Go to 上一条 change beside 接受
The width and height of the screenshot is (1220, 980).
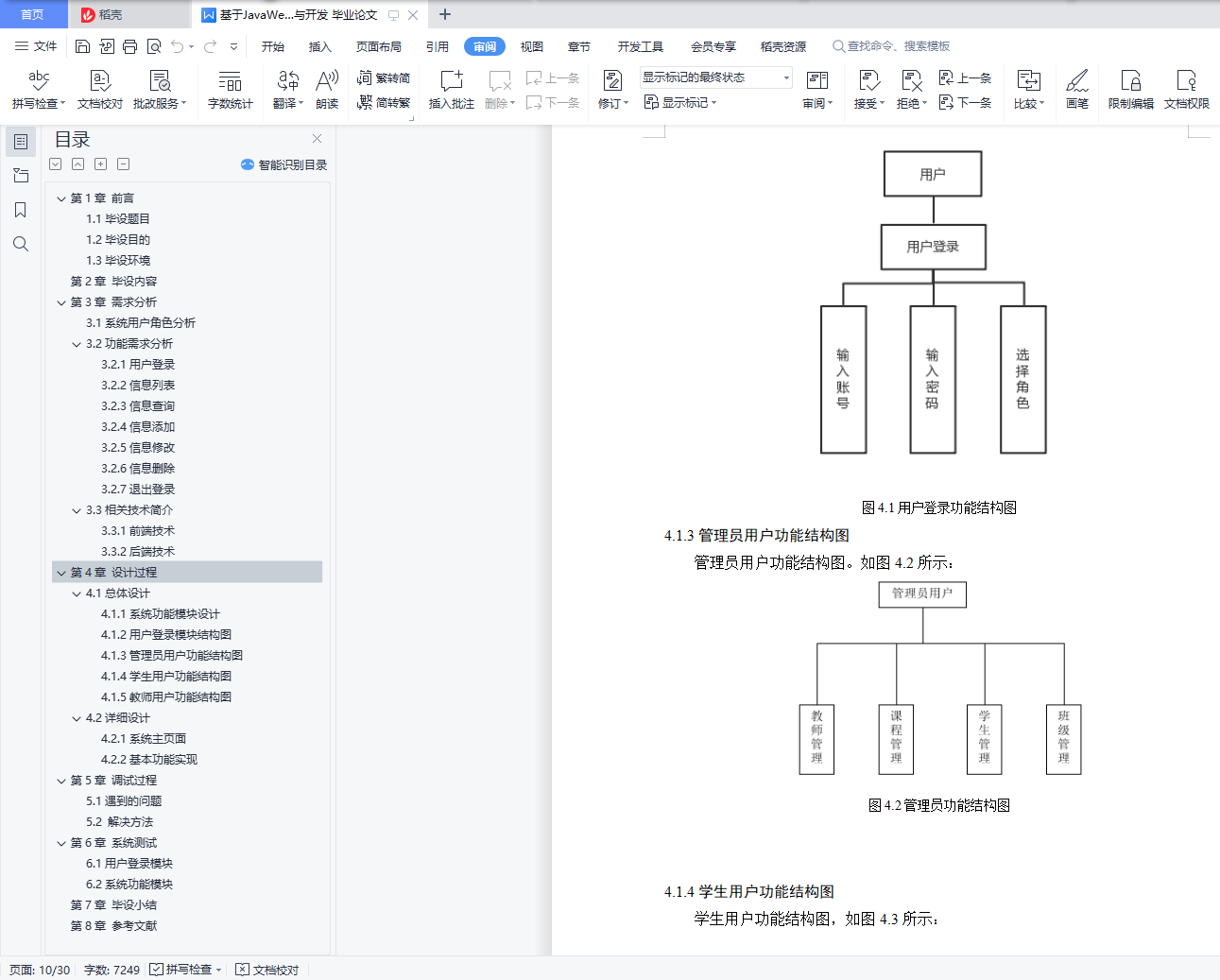pyautogui.click(x=965, y=78)
